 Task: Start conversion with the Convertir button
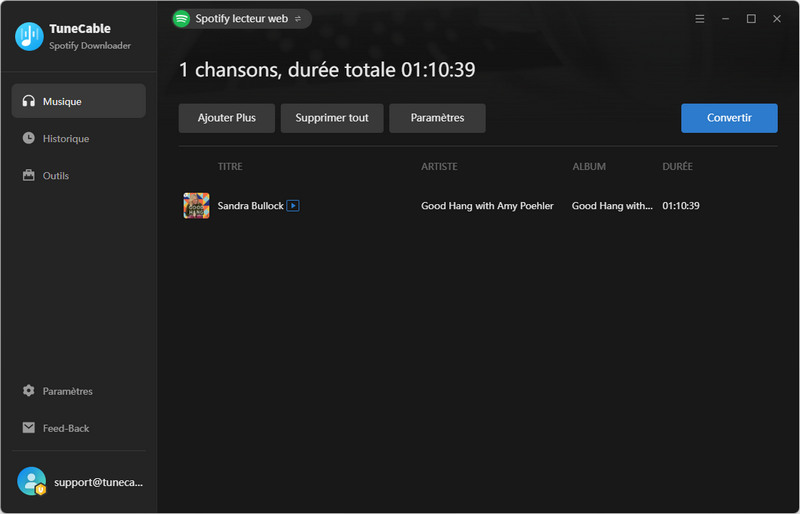click(729, 118)
